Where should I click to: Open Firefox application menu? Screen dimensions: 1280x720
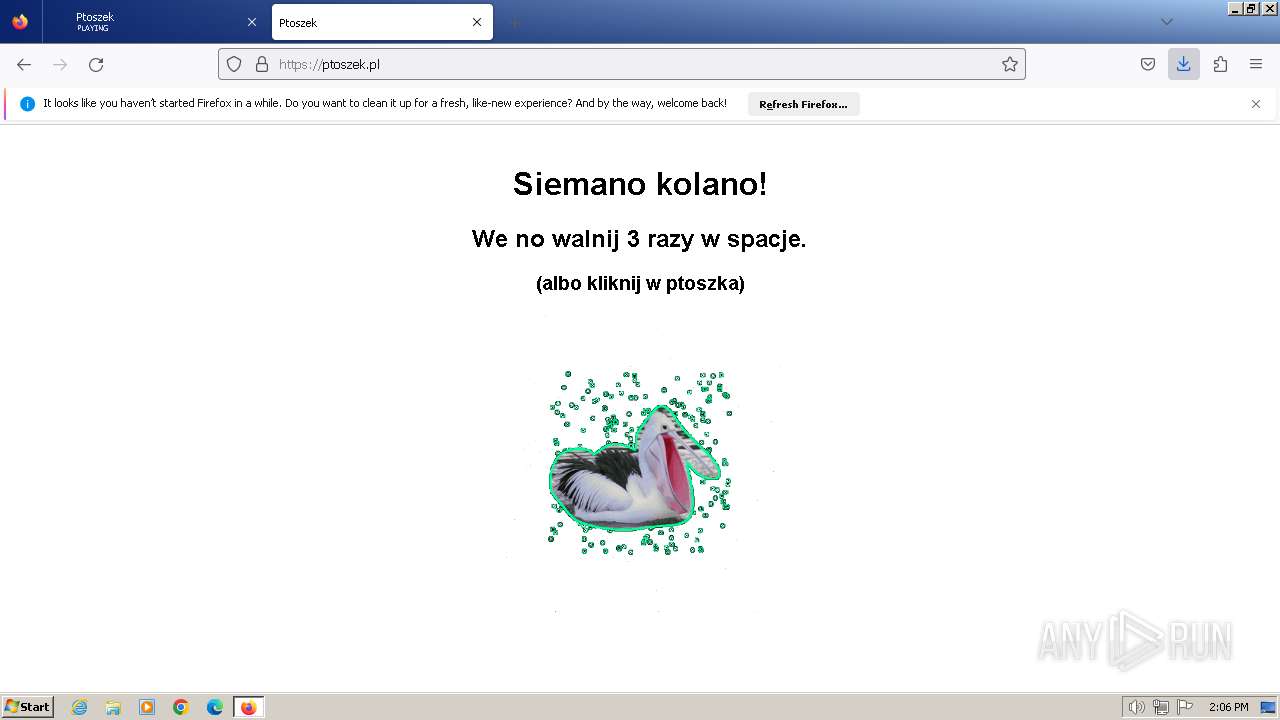click(x=1256, y=64)
